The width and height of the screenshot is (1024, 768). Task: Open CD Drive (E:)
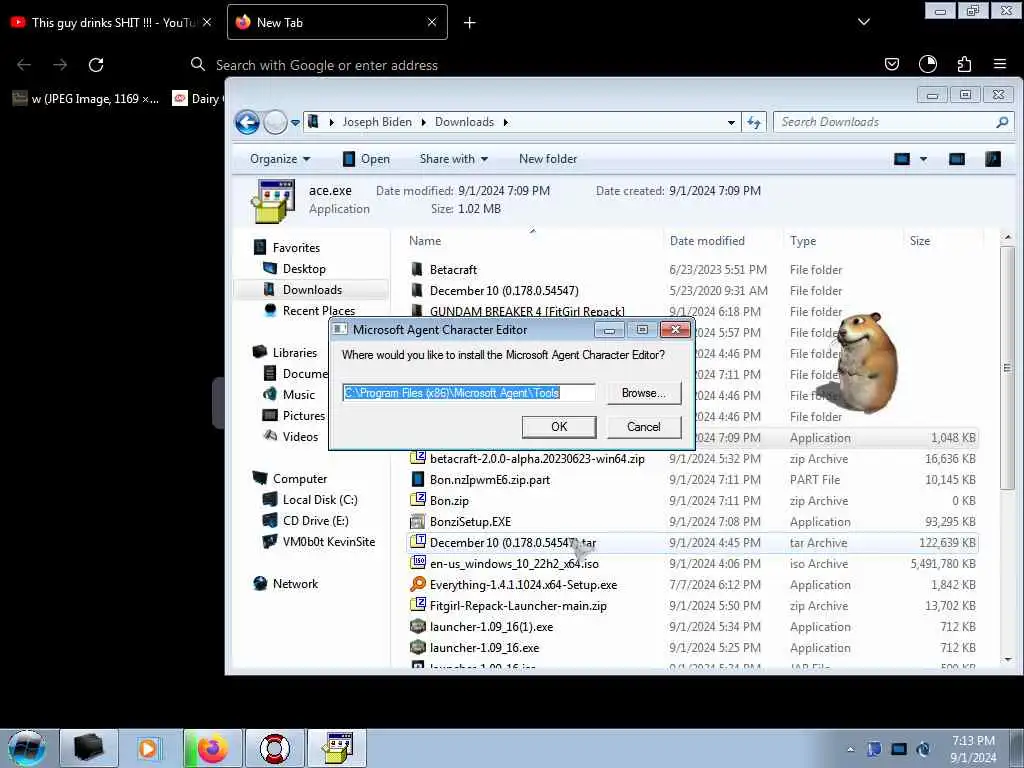pos(315,520)
